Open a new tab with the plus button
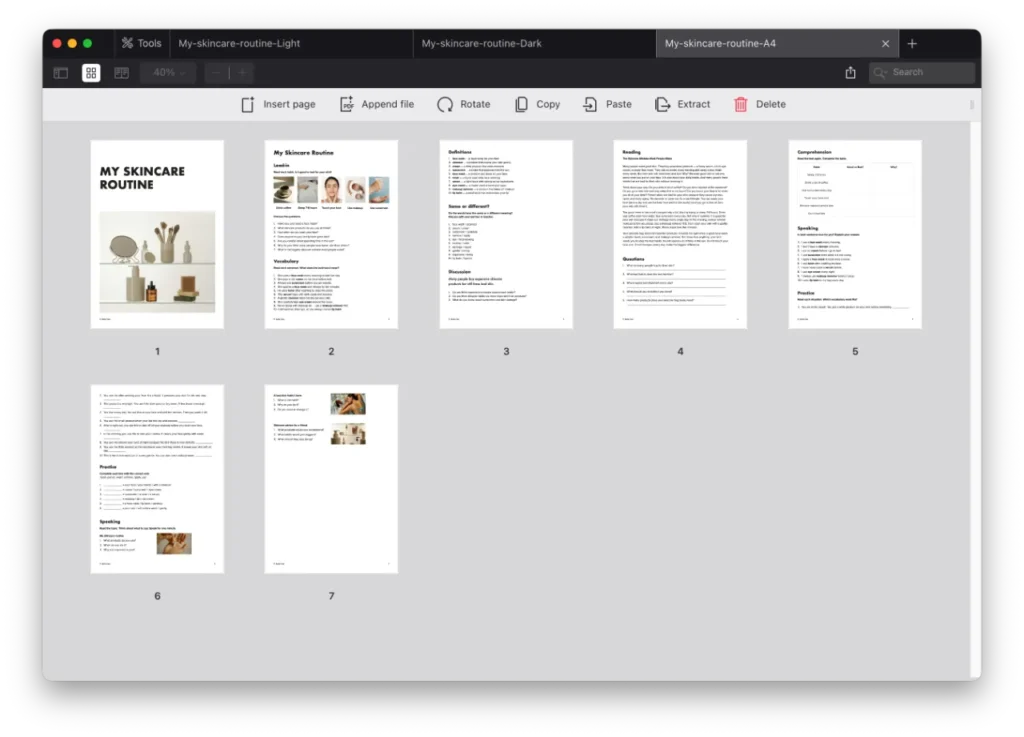Image resolution: width=1024 pixels, height=737 pixels. [x=912, y=43]
